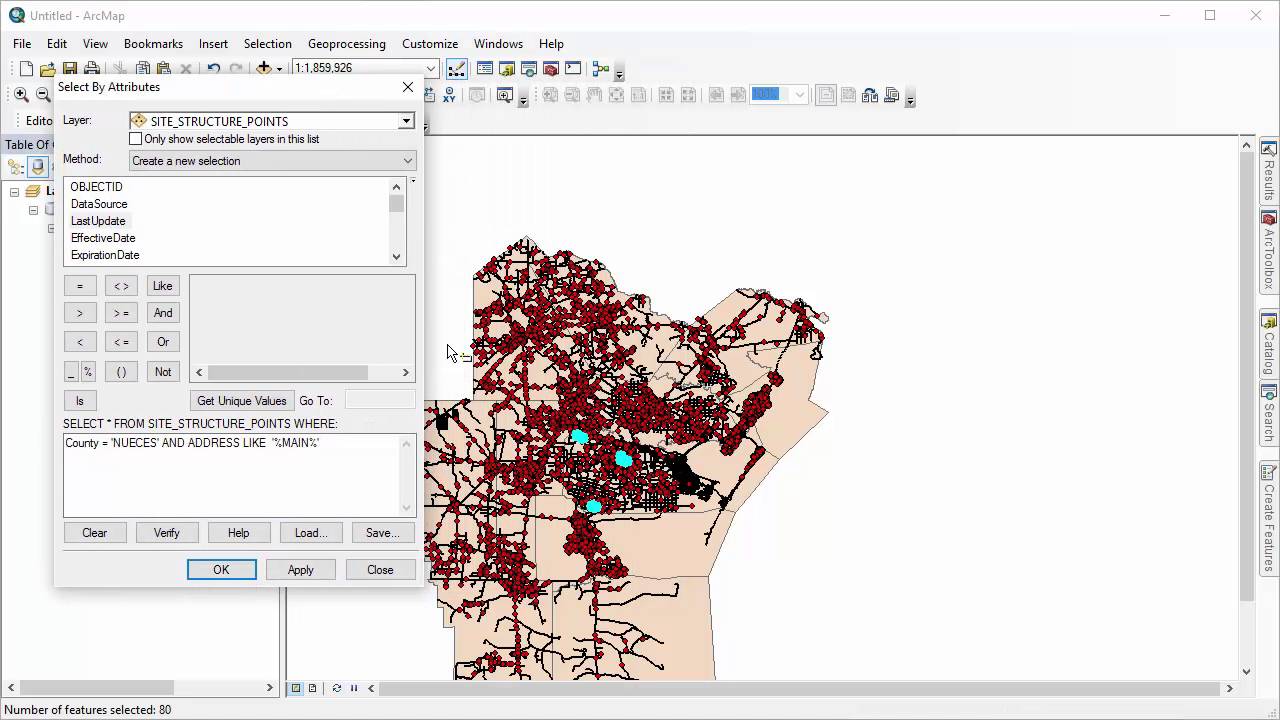Click the Clear button
Viewport: 1280px width, 720px height.
click(x=95, y=533)
